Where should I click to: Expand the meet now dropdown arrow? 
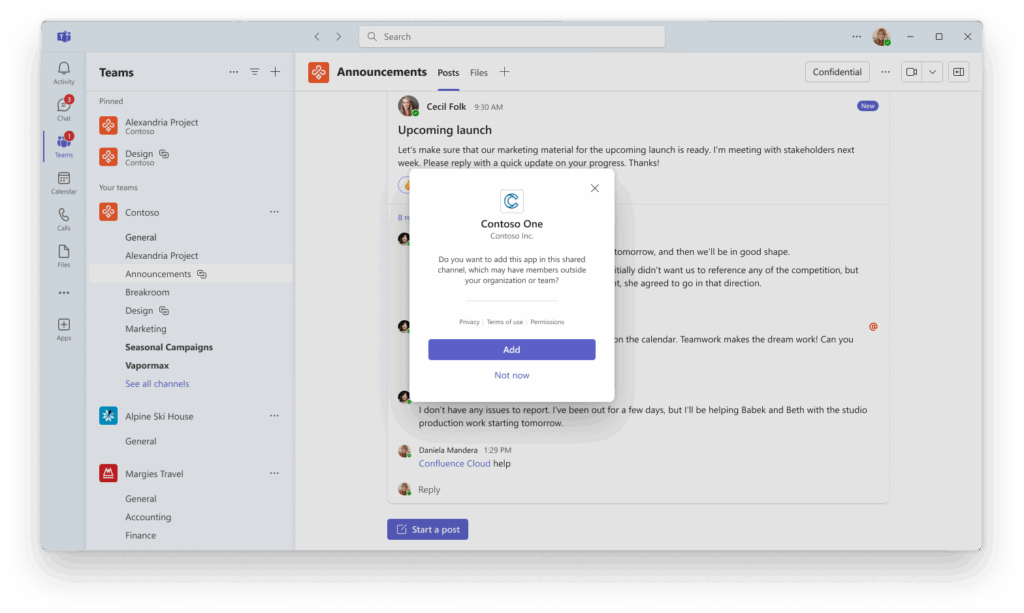[932, 72]
